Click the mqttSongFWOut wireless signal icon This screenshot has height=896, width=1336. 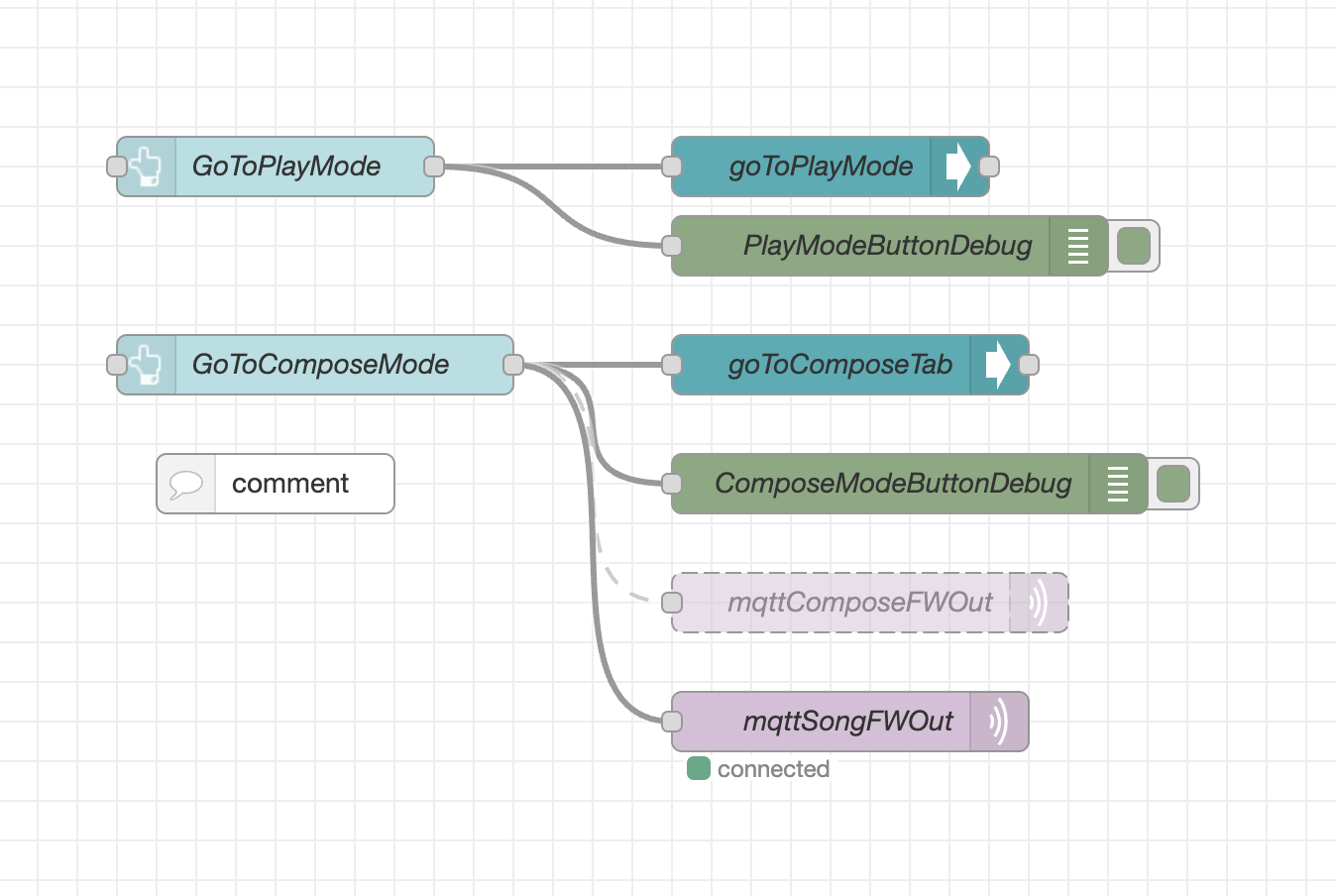[999, 722]
